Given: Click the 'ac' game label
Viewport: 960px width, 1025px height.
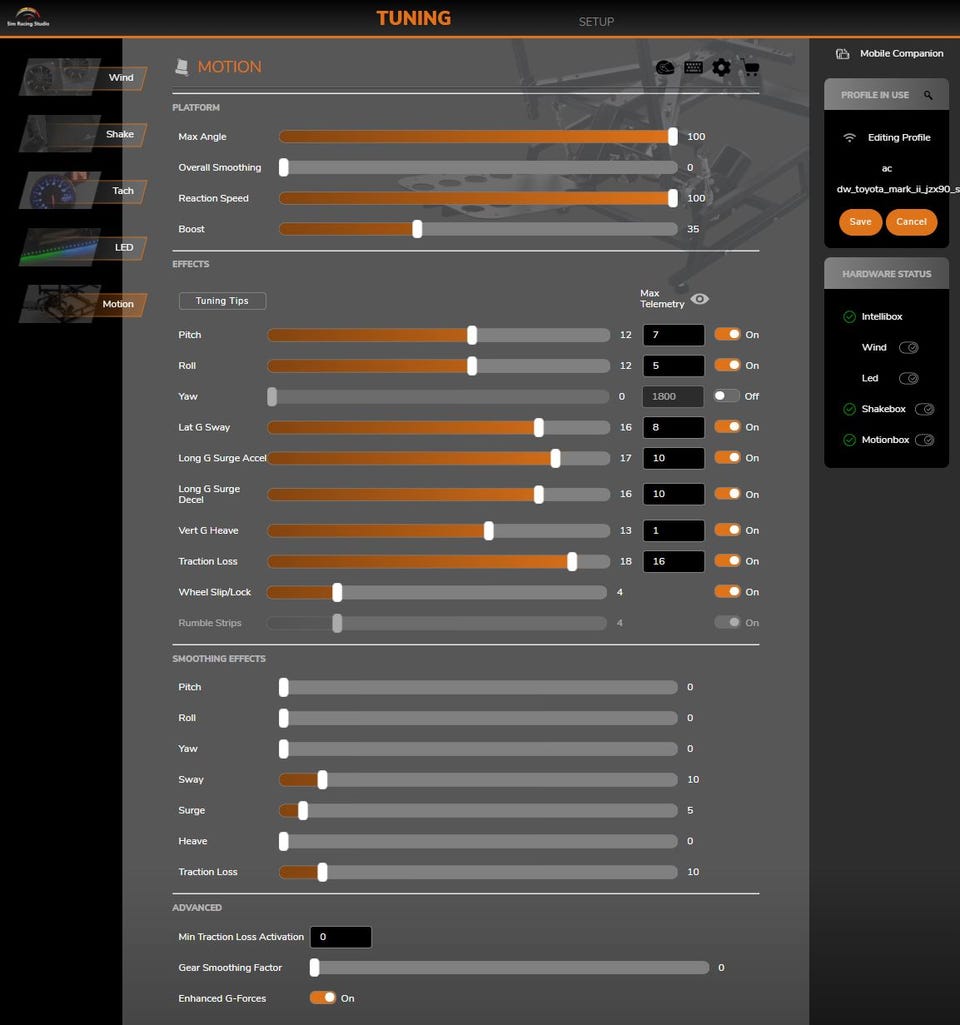Looking at the screenshot, I should [887, 169].
